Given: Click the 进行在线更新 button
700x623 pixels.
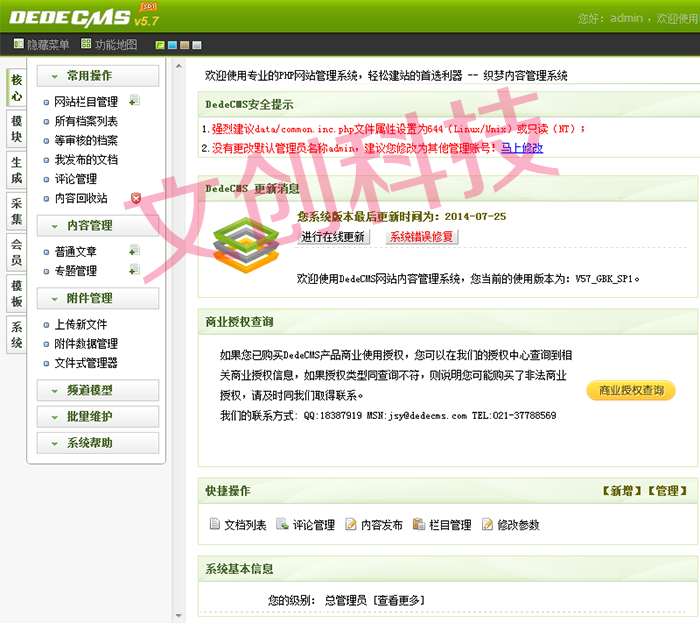Looking at the screenshot, I should coord(333,237).
